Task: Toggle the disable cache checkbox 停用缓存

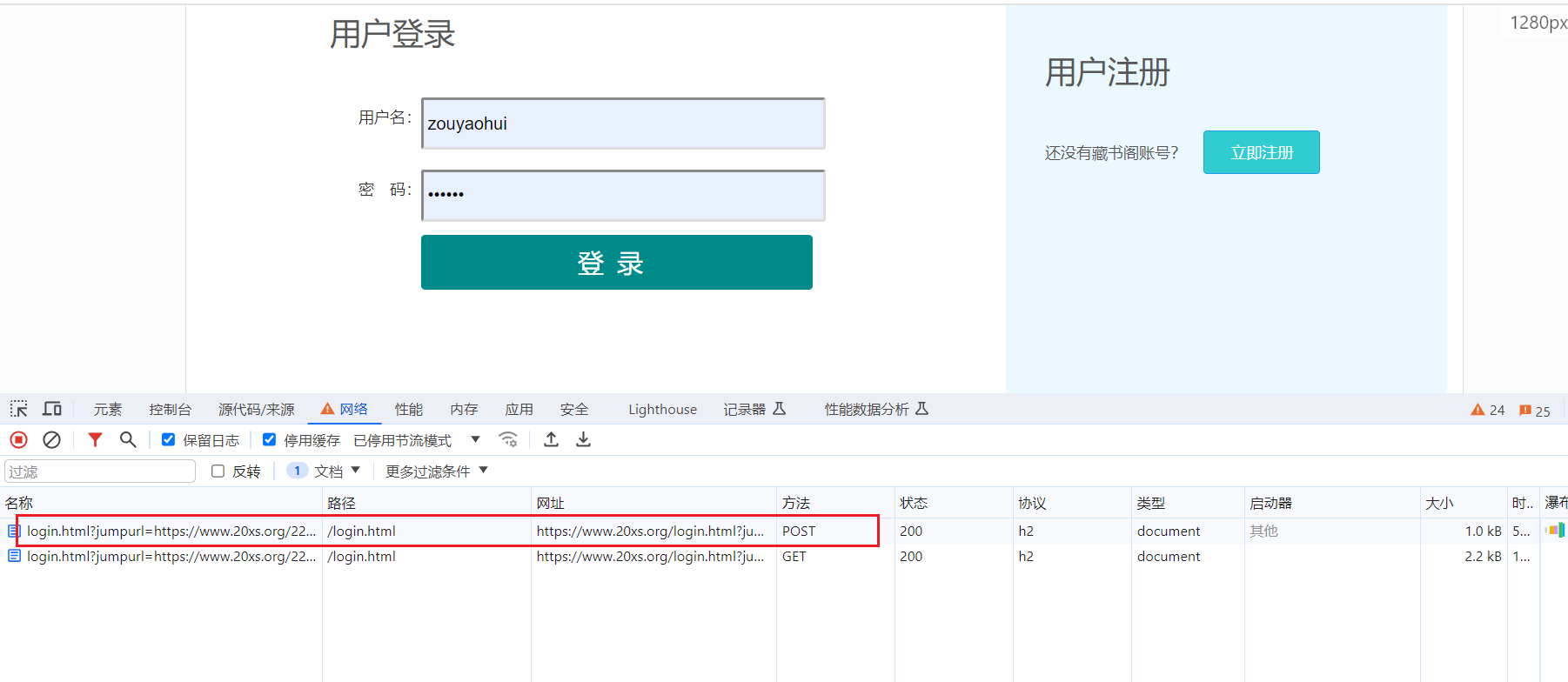Action: 270,440
